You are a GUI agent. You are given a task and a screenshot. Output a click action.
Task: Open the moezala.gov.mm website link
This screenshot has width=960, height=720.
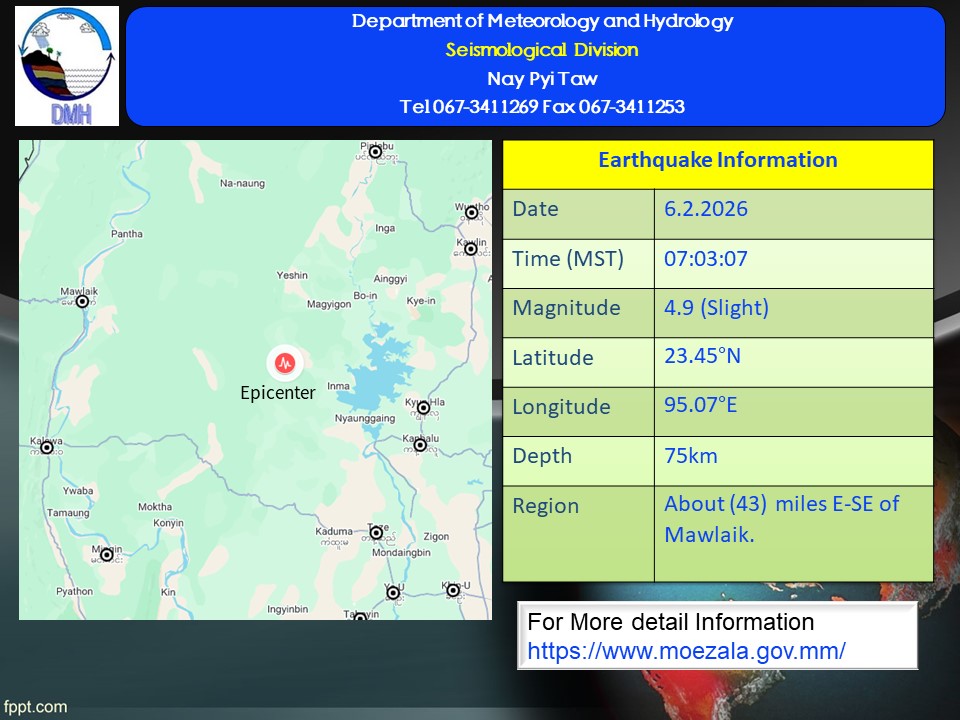click(x=686, y=650)
